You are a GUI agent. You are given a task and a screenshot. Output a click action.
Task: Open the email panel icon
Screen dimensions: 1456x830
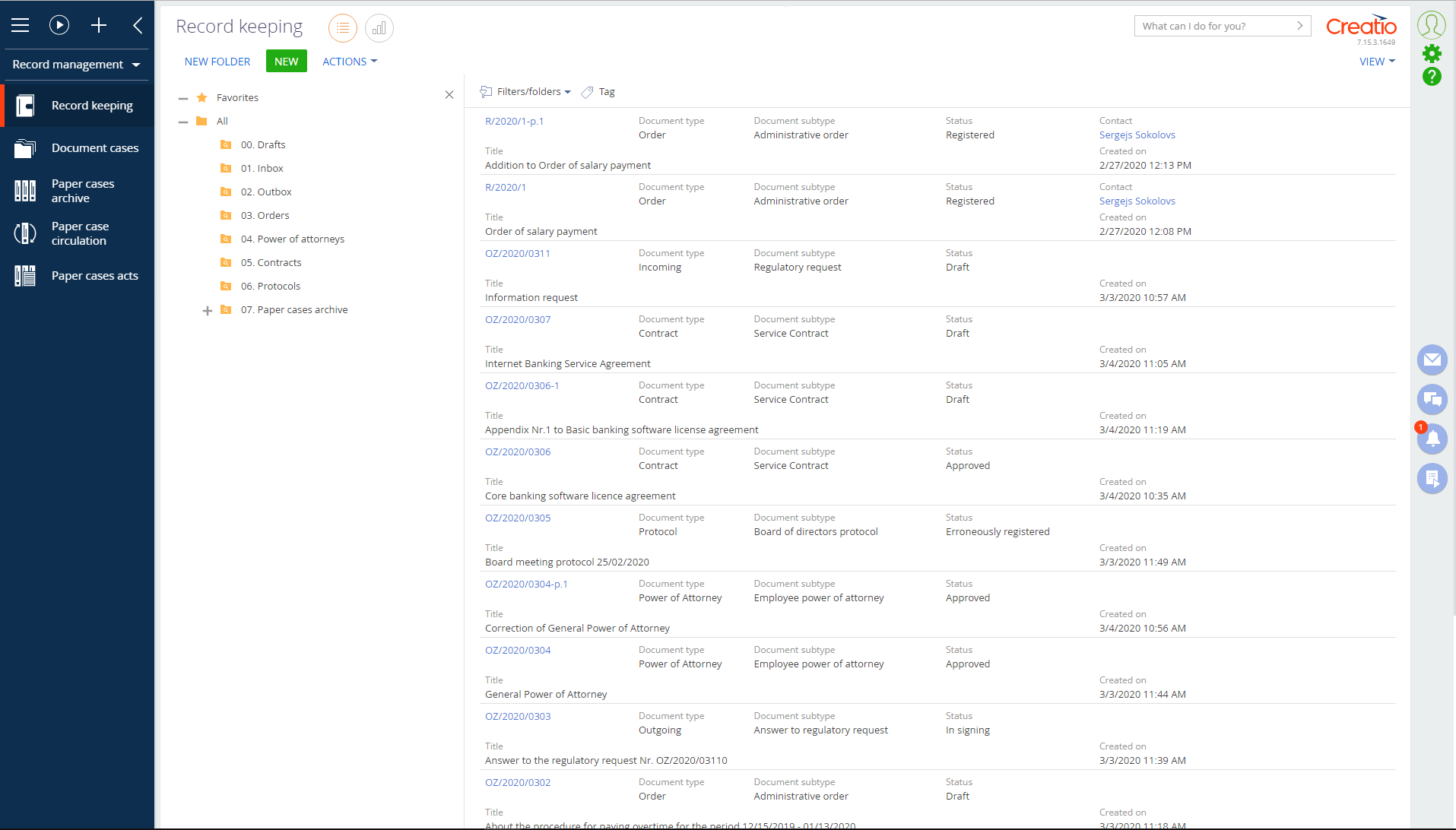tap(1432, 360)
